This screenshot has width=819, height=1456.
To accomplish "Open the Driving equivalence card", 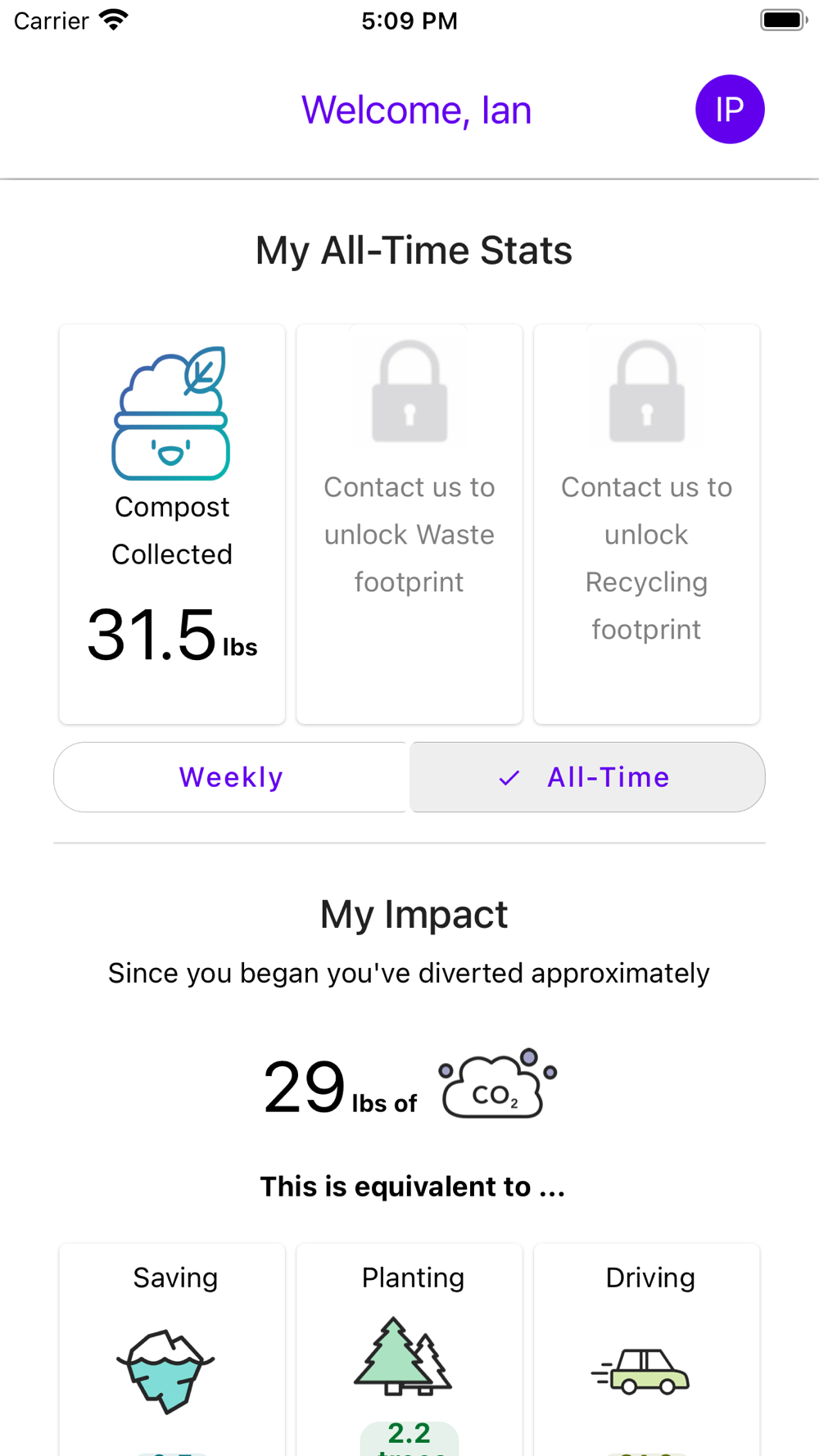I will click(x=647, y=1350).
